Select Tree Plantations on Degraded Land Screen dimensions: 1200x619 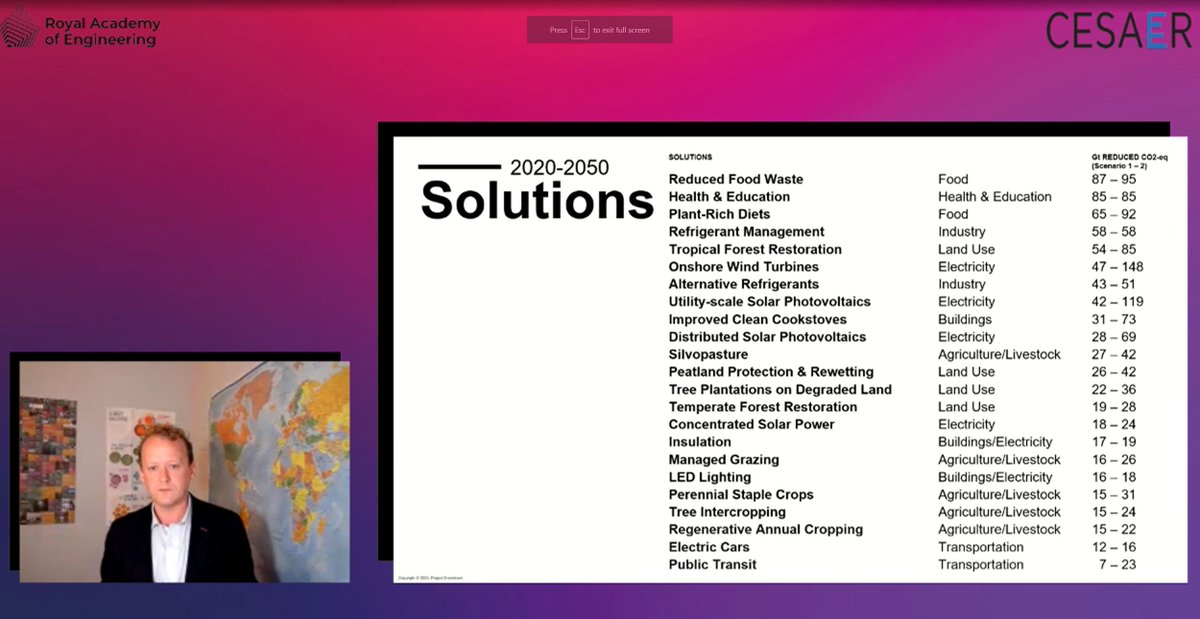(780, 389)
